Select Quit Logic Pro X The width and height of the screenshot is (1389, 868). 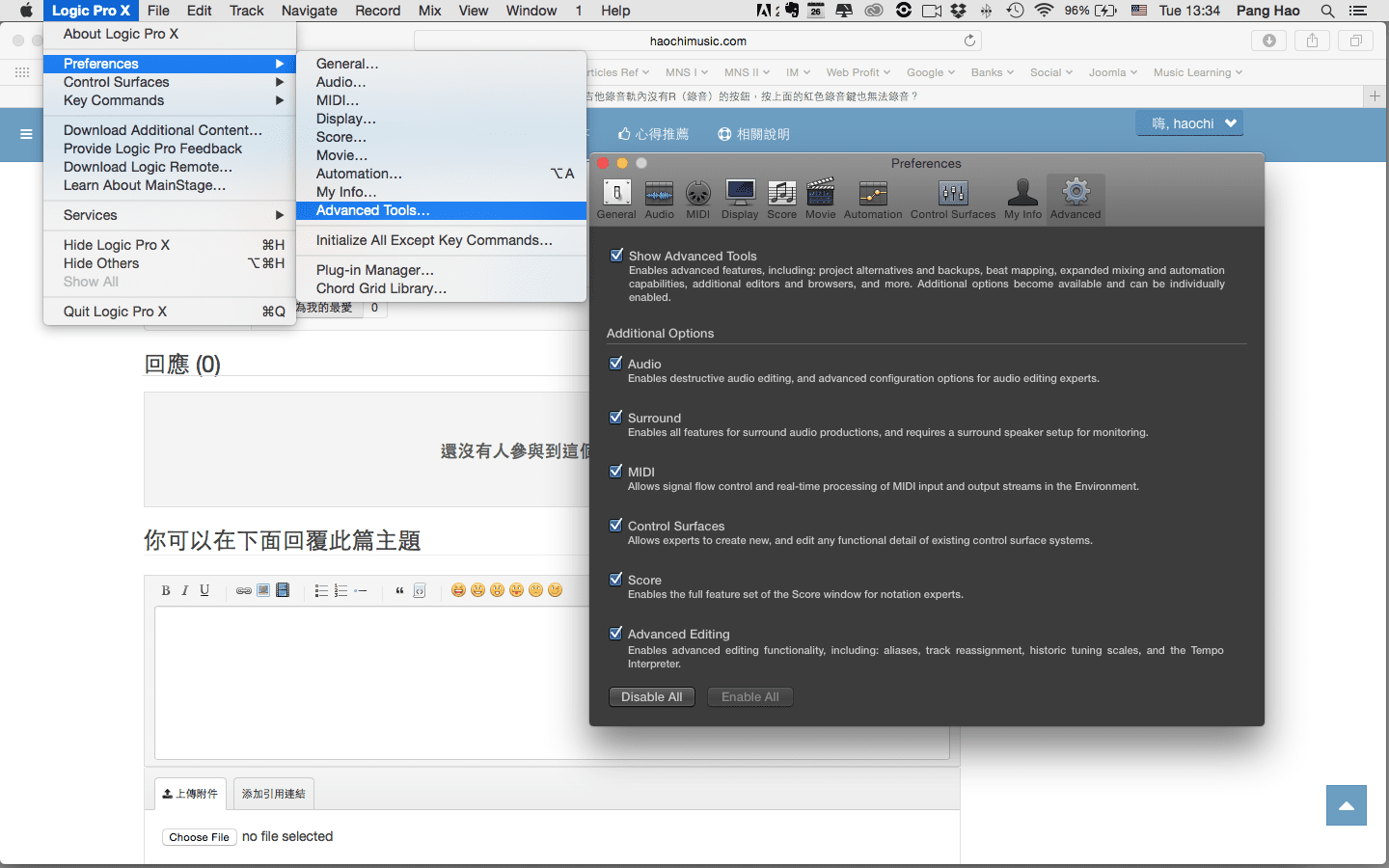(x=170, y=312)
